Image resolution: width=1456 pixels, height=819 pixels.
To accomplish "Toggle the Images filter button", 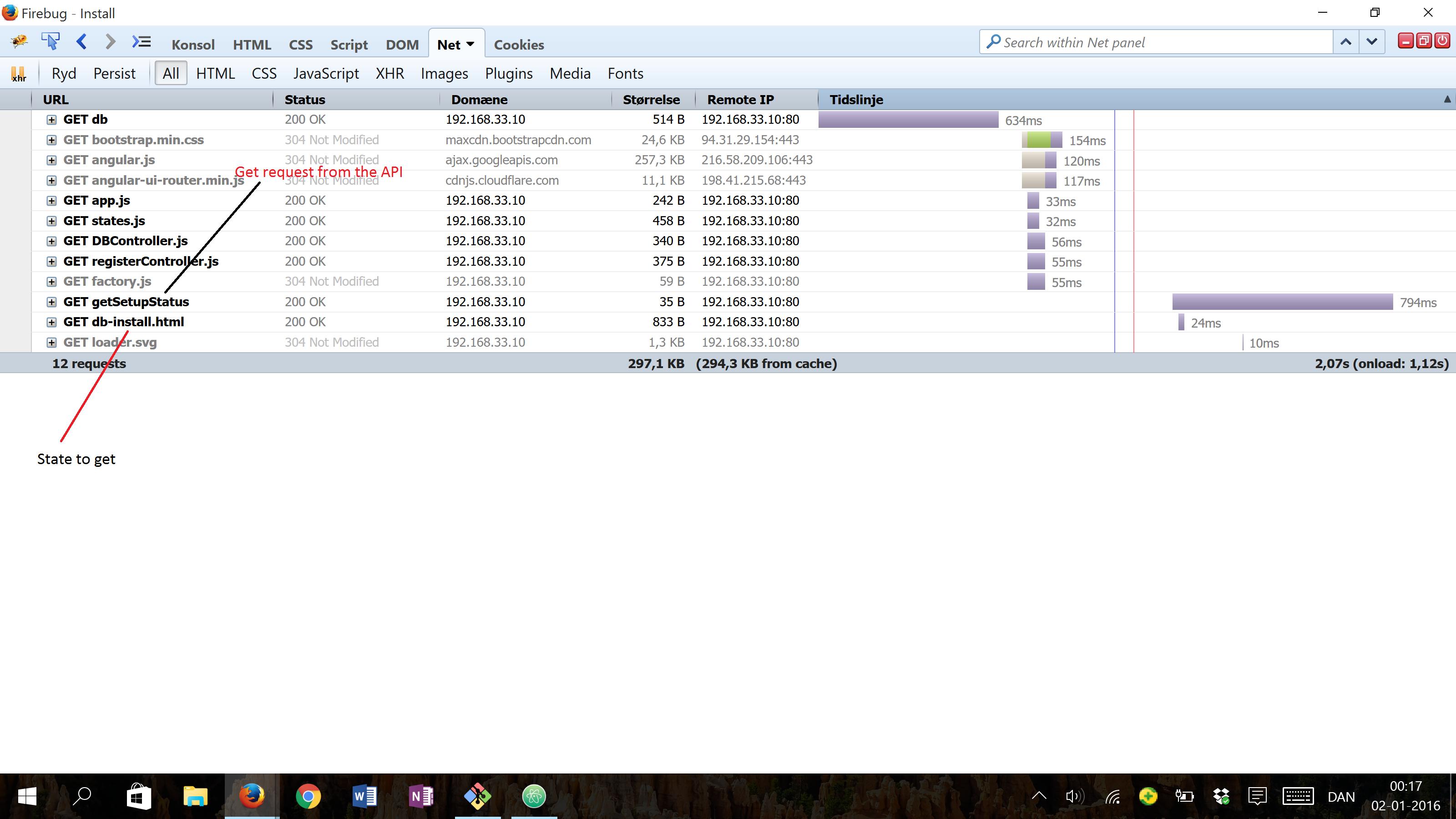I will [x=444, y=73].
